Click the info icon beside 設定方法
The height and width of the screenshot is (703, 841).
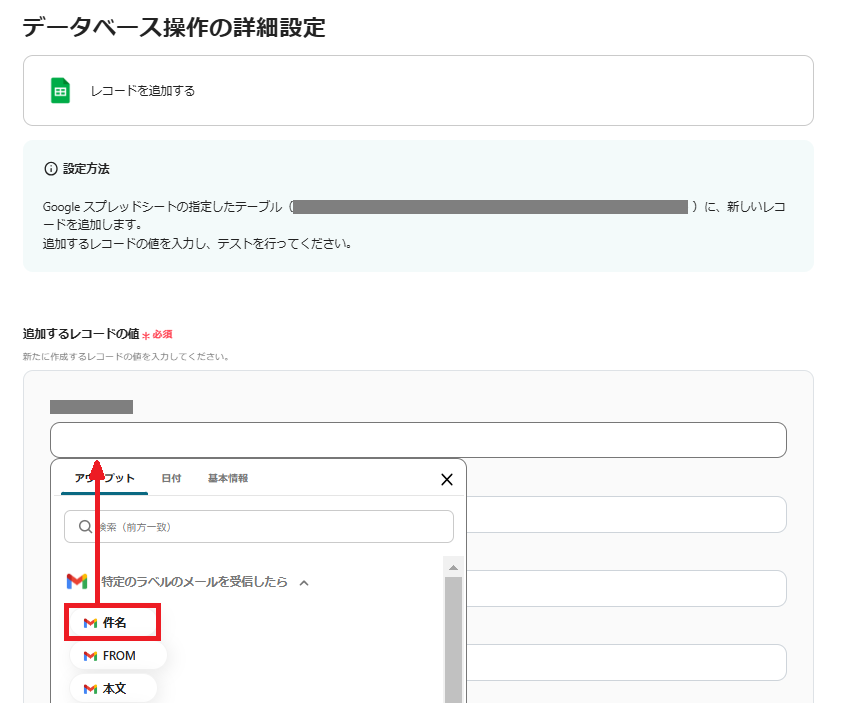(x=51, y=169)
